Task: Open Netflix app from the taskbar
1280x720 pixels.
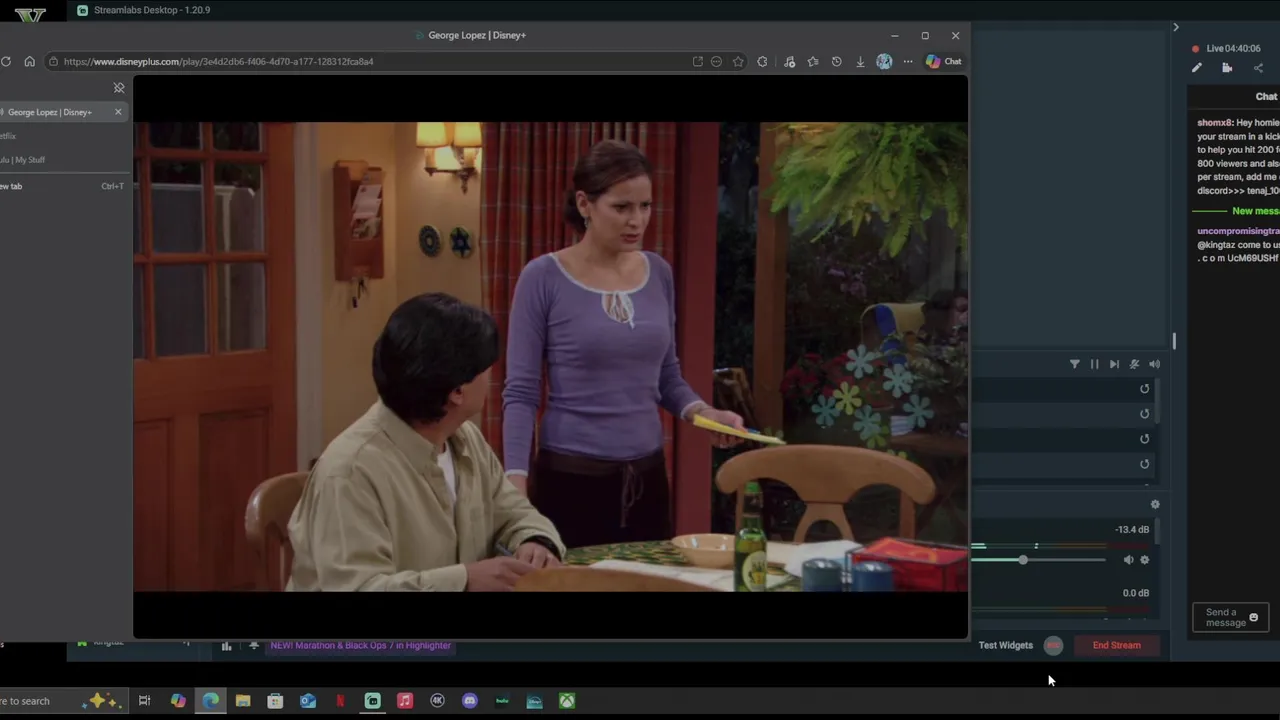Action: point(340,701)
